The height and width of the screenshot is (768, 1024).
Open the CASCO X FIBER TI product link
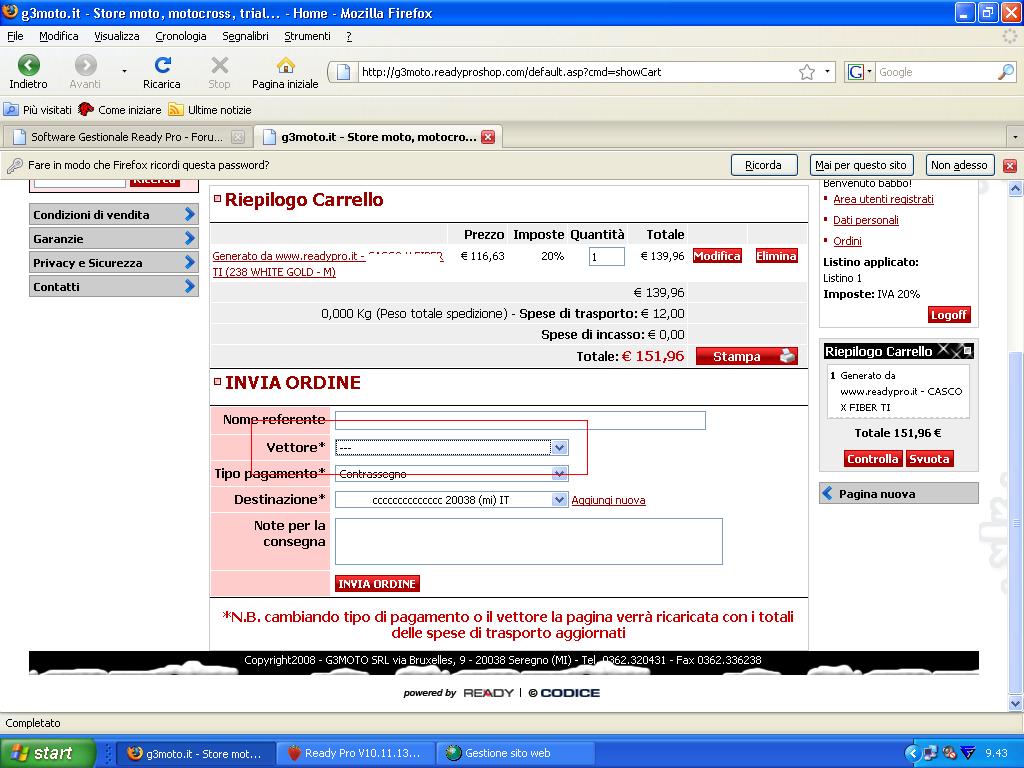tap(328, 264)
